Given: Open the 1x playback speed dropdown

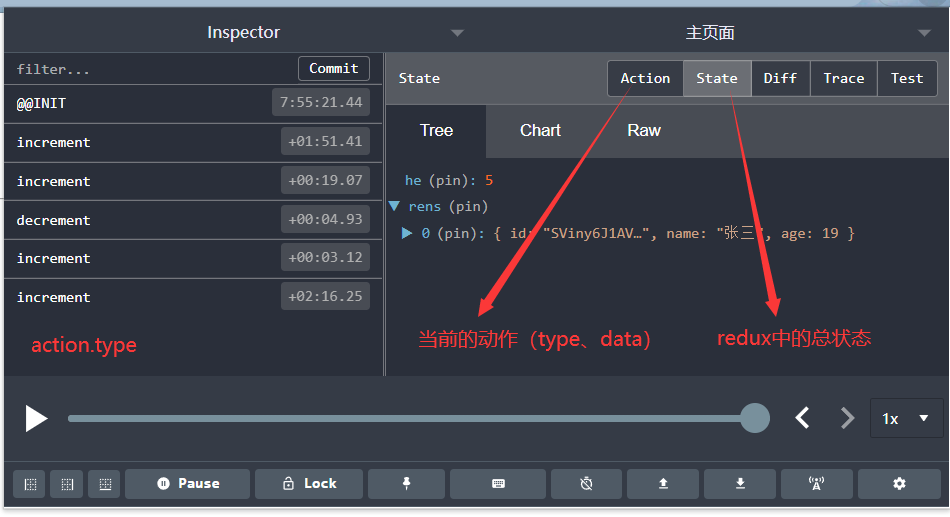Looking at the screenshot, I should 906,418.
